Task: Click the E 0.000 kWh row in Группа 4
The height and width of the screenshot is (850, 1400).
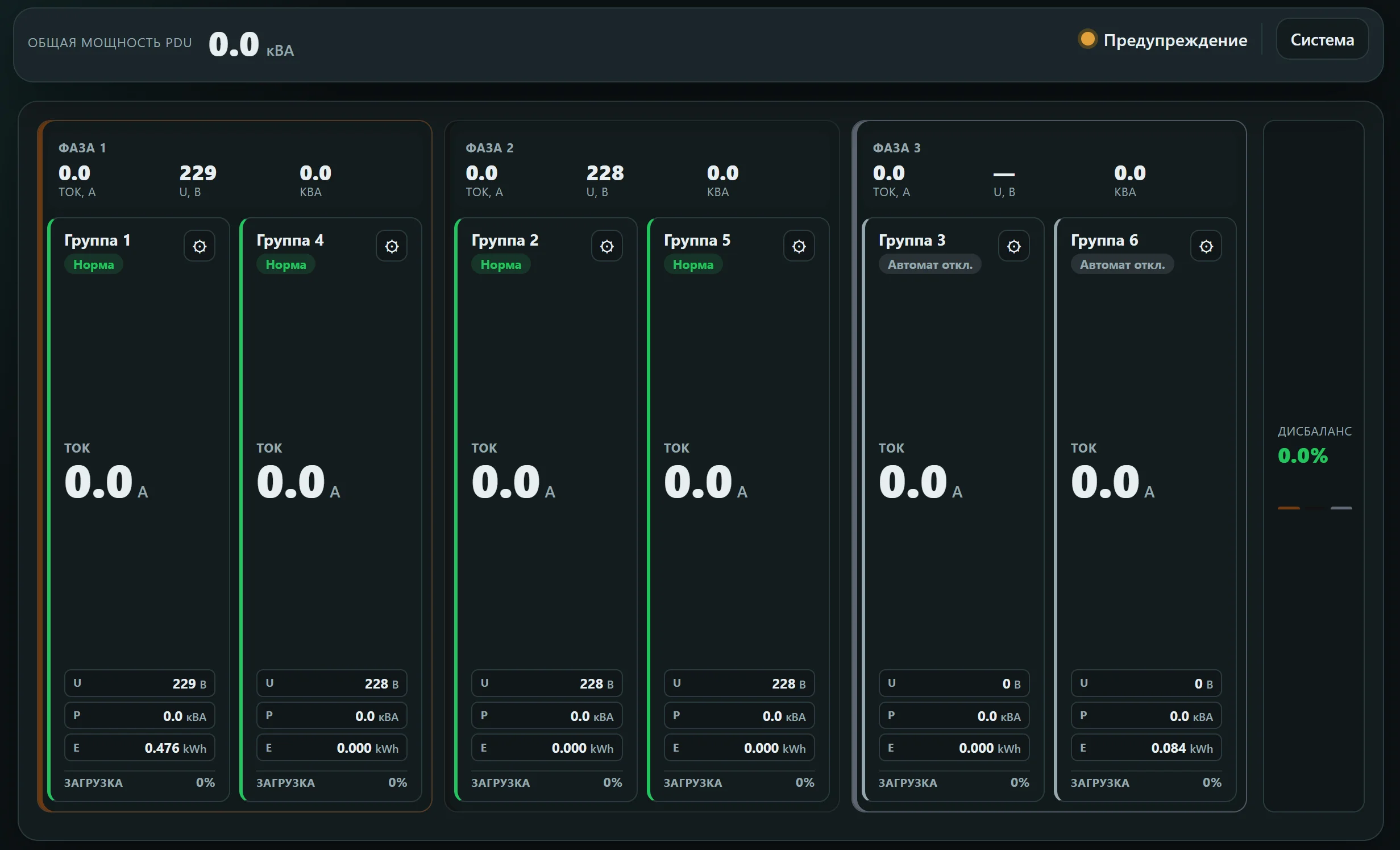Action: (332, 748)
